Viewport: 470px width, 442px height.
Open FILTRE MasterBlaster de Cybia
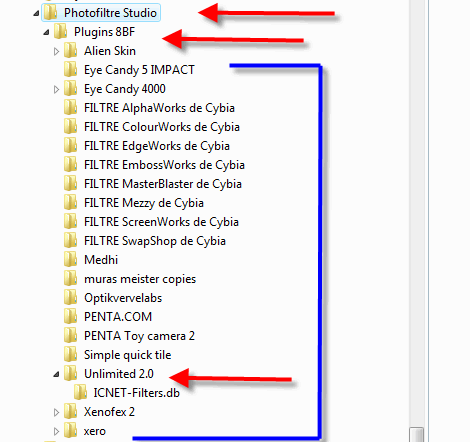163,184
